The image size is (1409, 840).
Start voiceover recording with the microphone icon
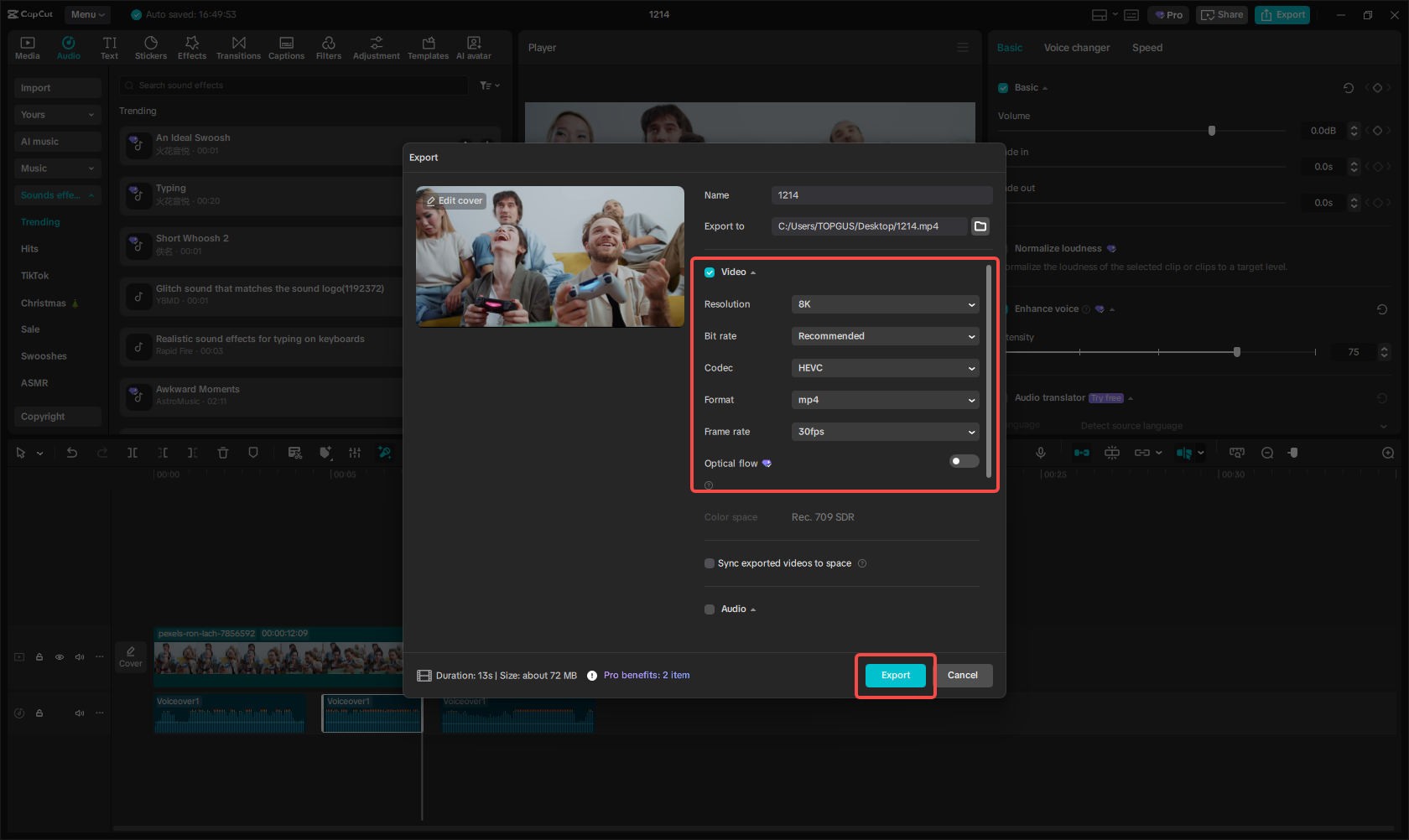pyautogui.click(x=1040, y=453)
